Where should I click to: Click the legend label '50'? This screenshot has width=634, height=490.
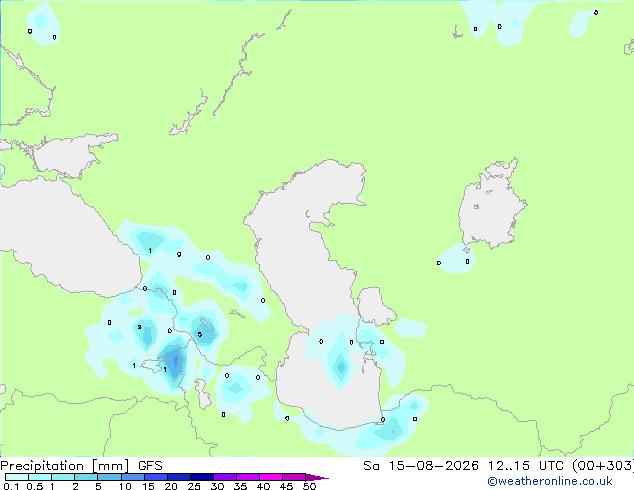[x=310, y=486]
